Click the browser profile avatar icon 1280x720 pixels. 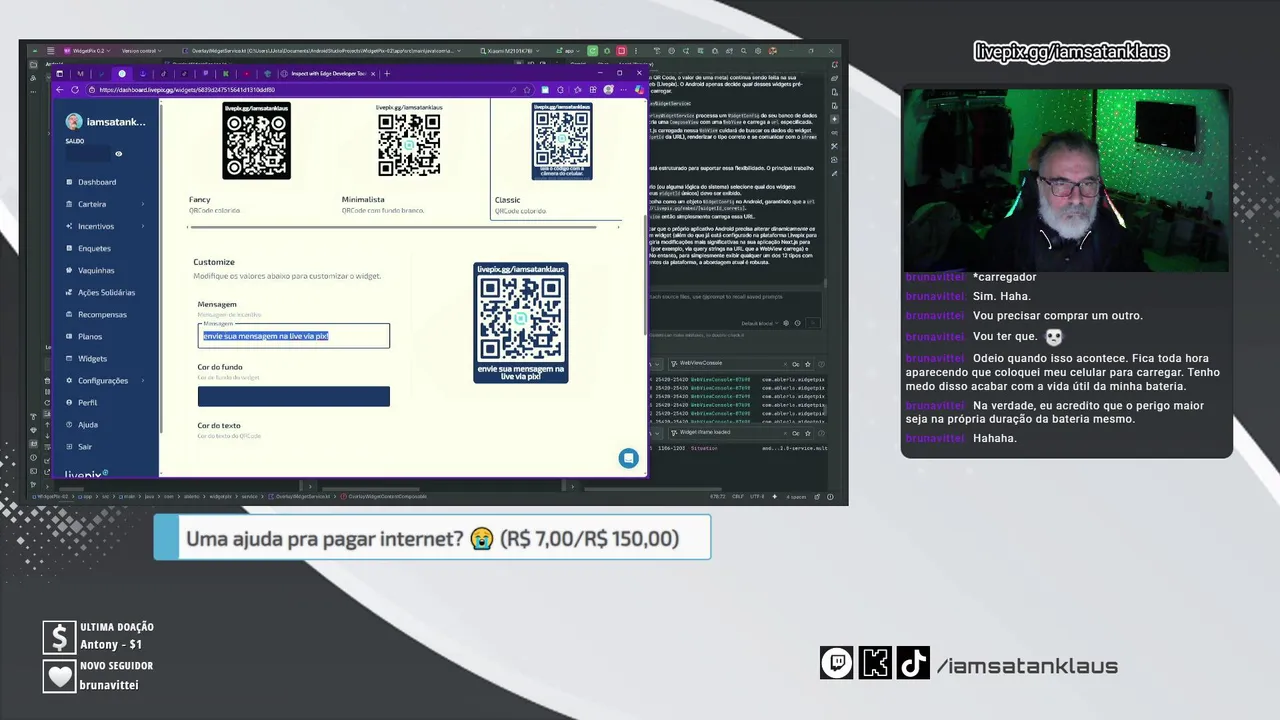coord(609,90)
